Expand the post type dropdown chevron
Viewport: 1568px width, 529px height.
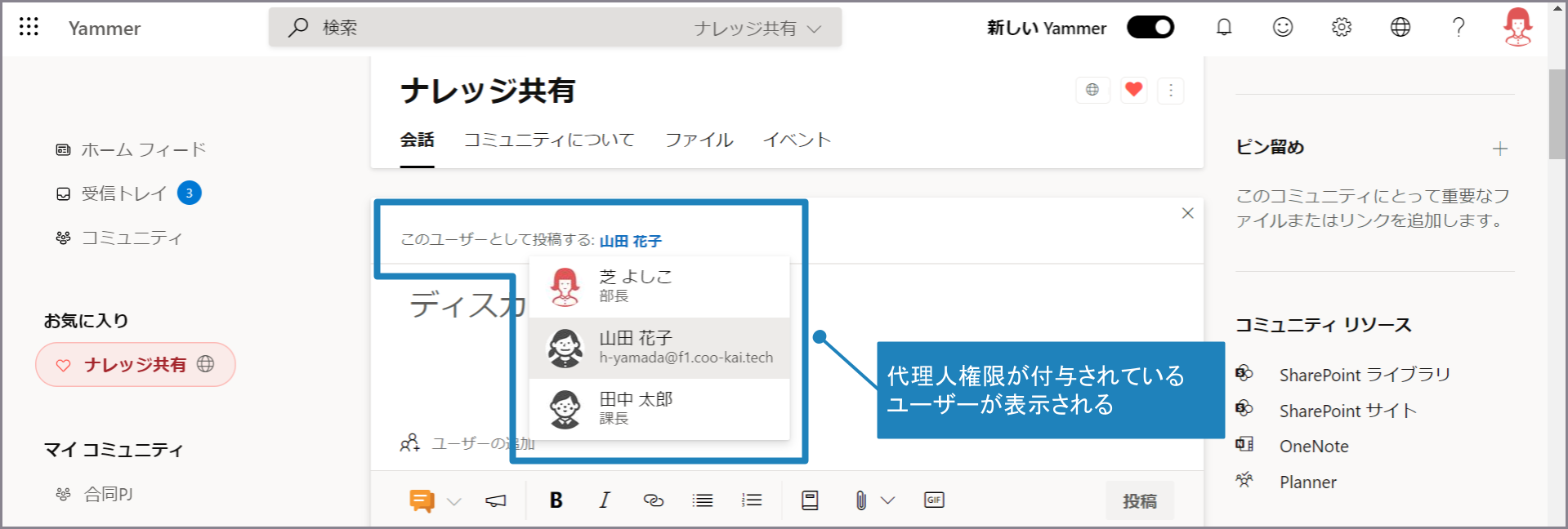tap(454, 501)
